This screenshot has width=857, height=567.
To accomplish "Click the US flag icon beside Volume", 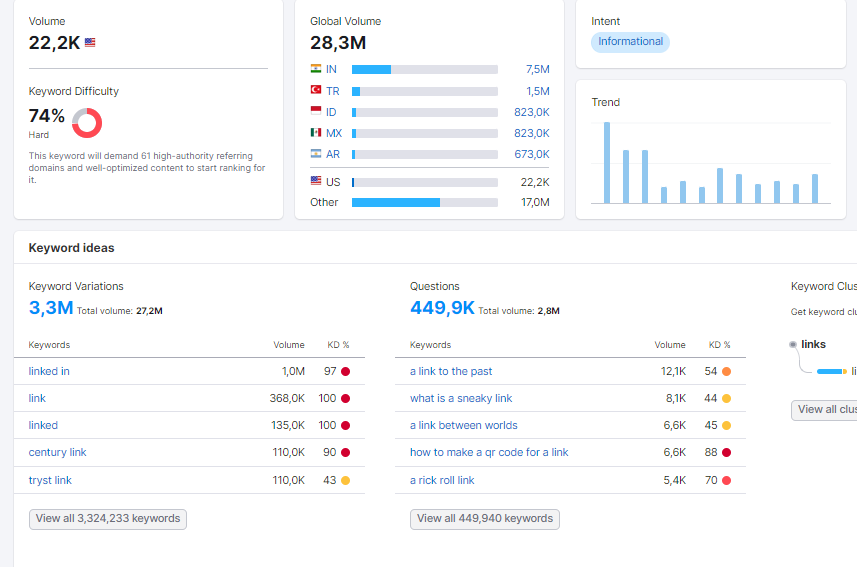I will (x=90, y=43).
